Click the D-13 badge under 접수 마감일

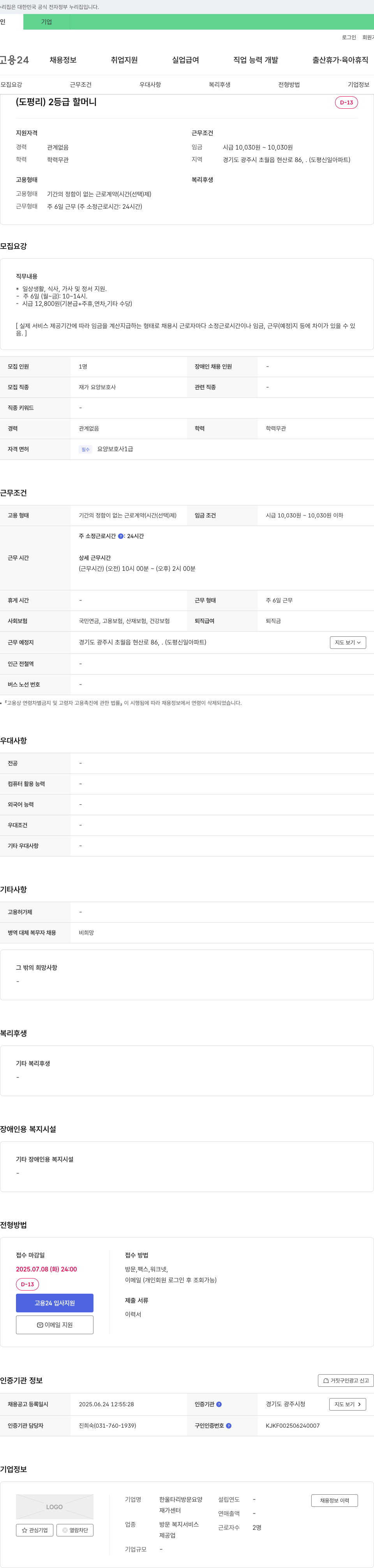[27, 1284]
